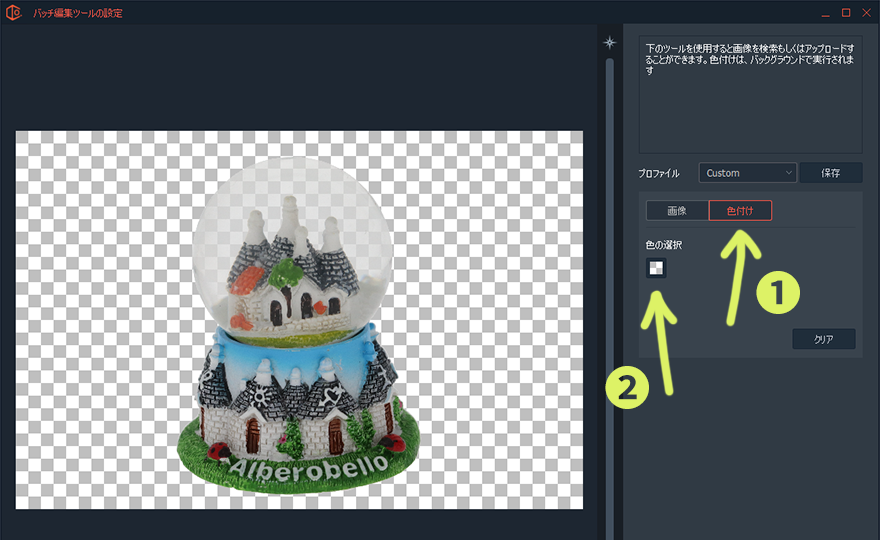Click the sparkle icon above the vertical slider
This screenshot has width=880, height=540.
pos(609,43)
